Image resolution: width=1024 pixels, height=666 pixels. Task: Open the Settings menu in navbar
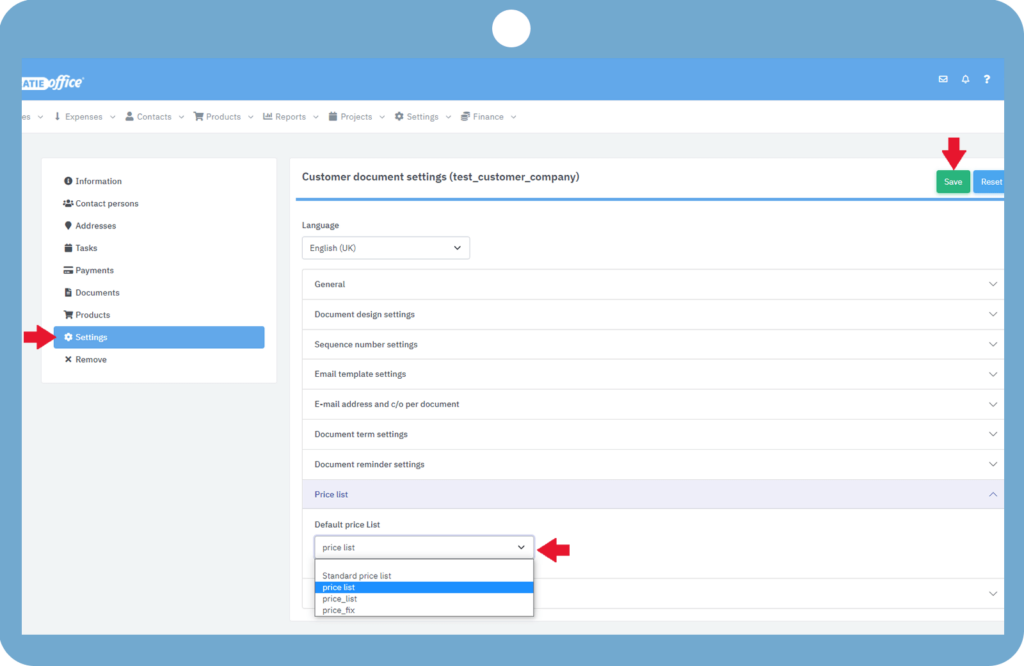(423, 117)
